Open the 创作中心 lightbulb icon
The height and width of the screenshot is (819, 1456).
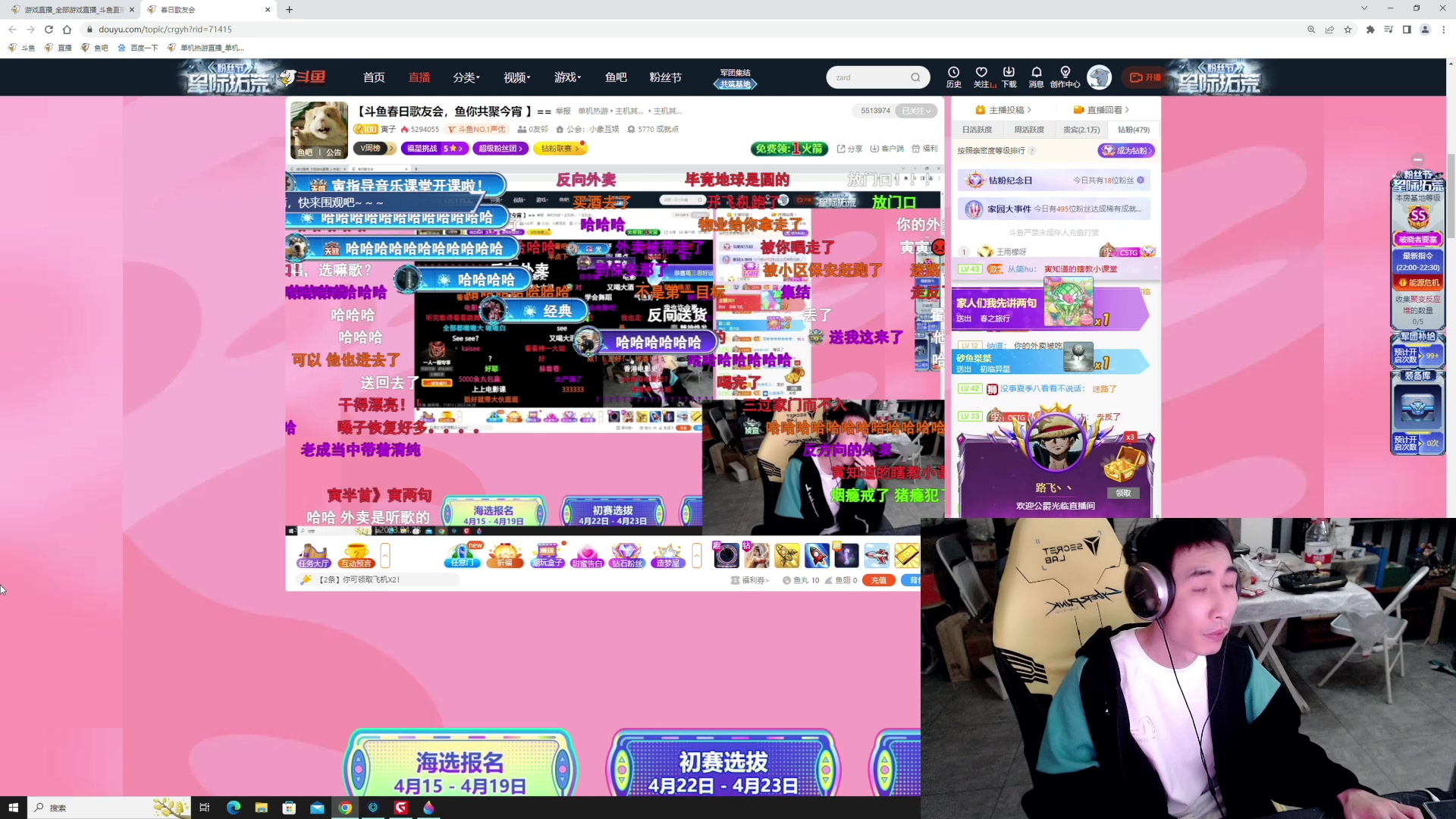(1065, 77)
